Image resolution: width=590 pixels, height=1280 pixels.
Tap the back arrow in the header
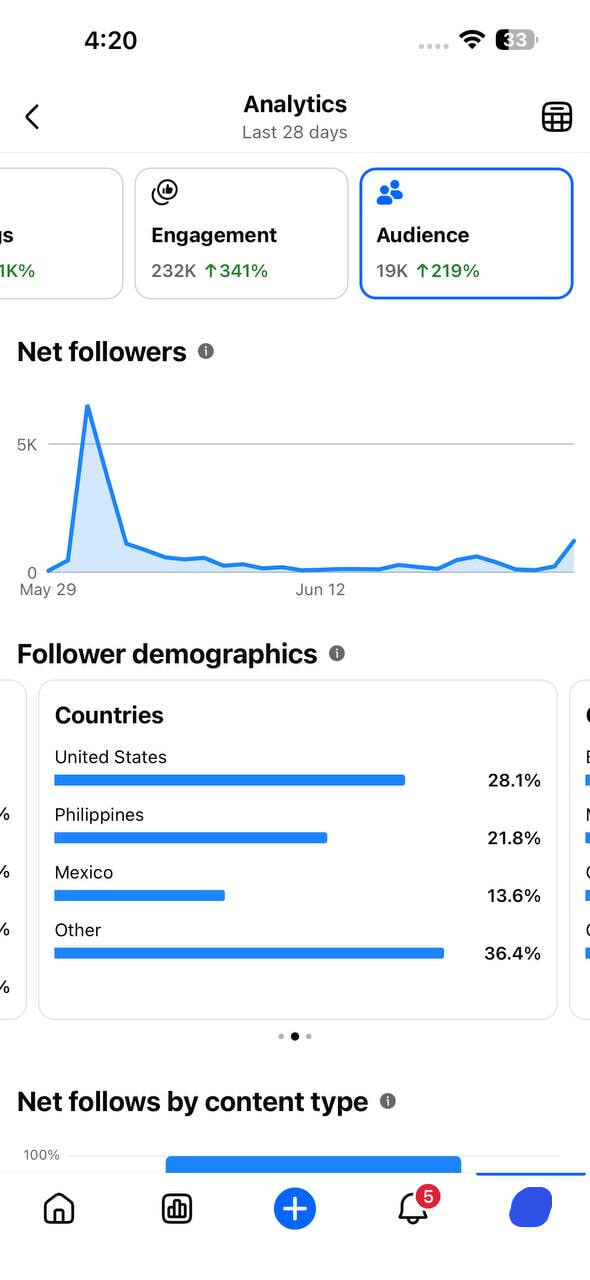click(x=32, y=117)
